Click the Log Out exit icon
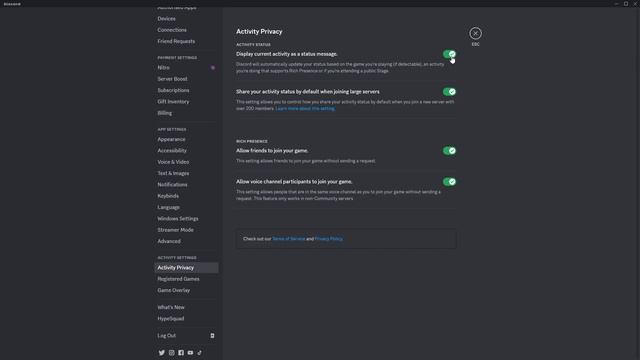The width and height of the screenshot is (640, 360). [212, 336]
